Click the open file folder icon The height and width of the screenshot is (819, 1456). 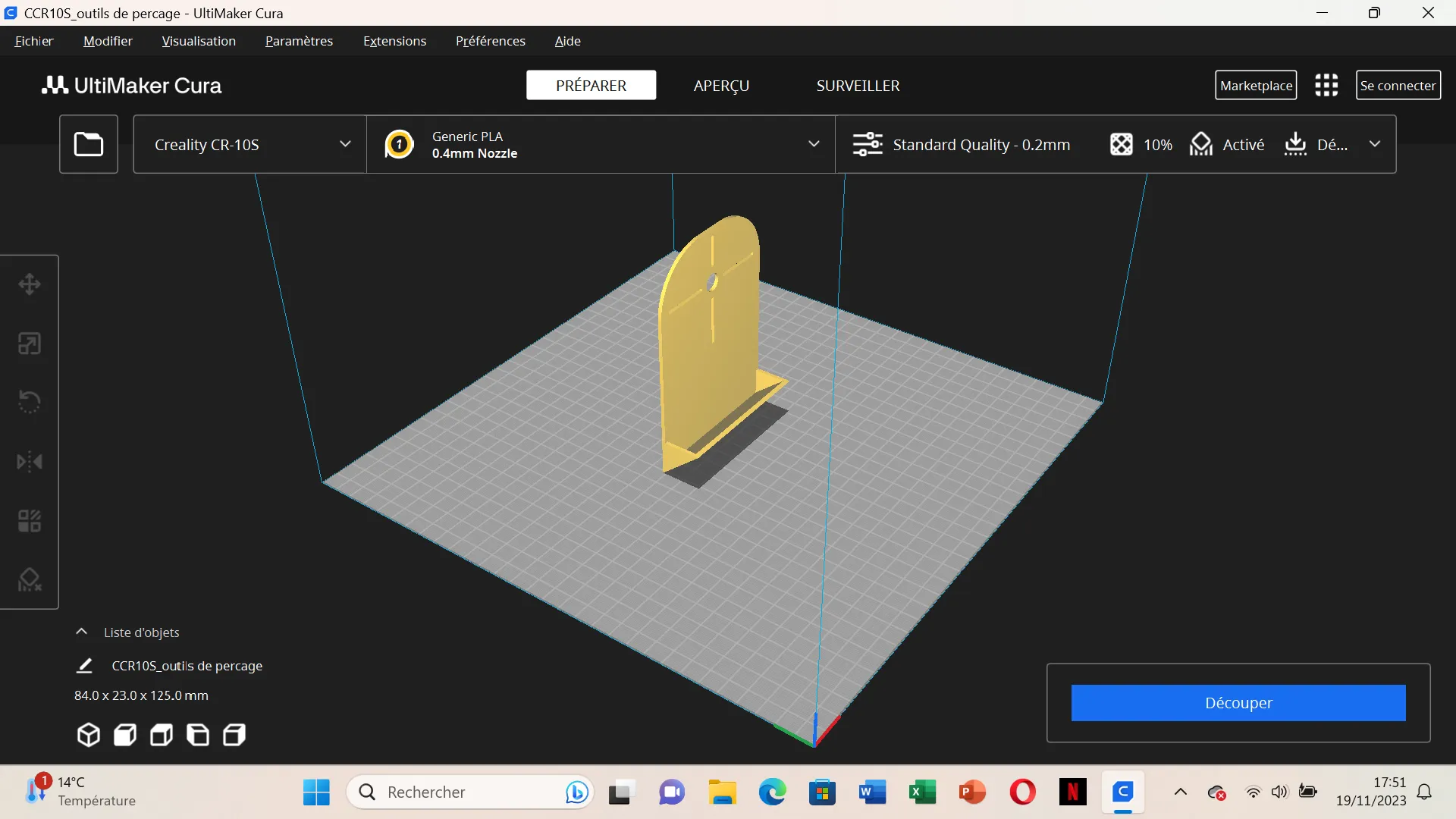point(89,144)
